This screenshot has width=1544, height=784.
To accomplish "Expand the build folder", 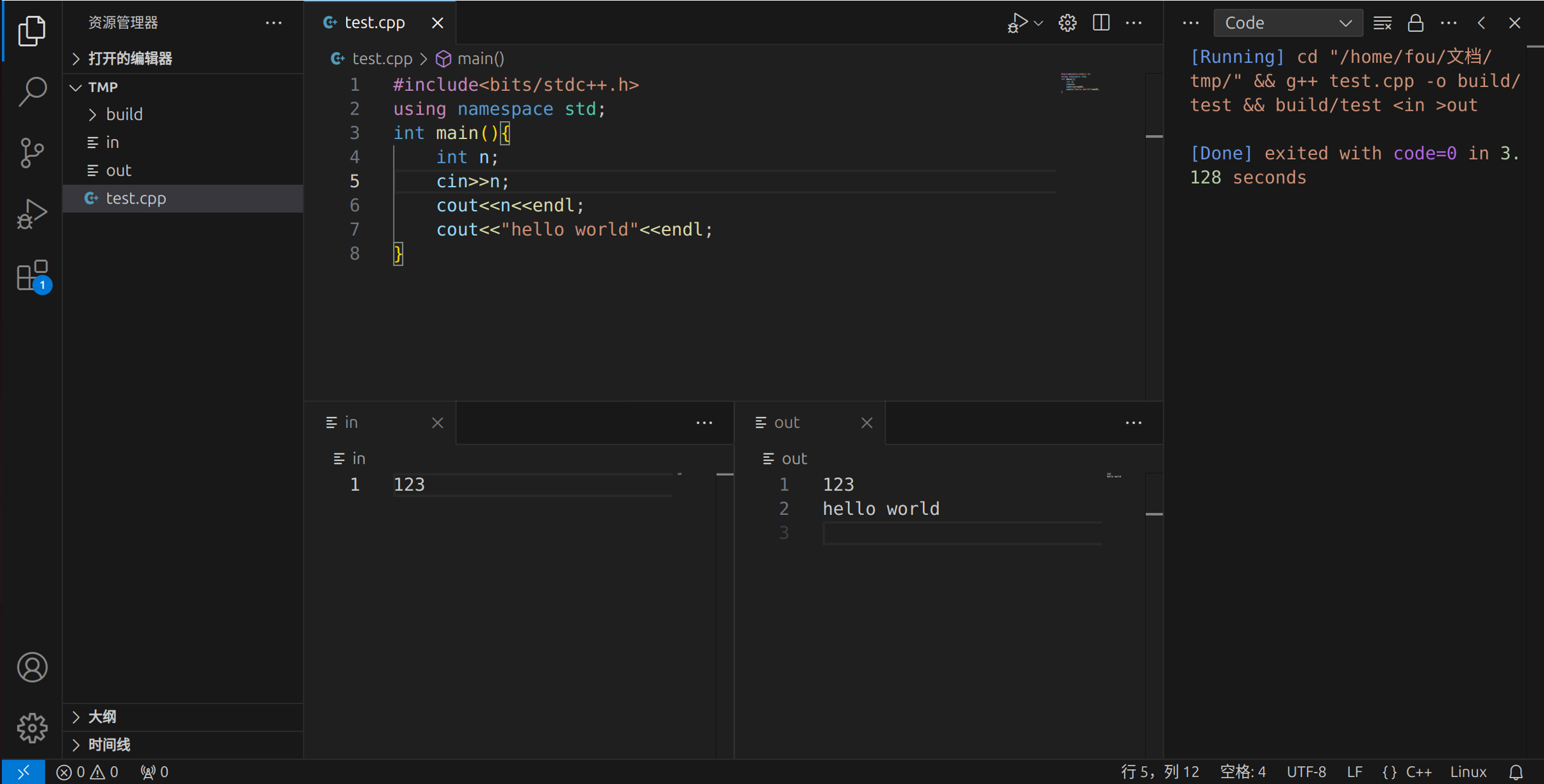I will pos(124,114).
